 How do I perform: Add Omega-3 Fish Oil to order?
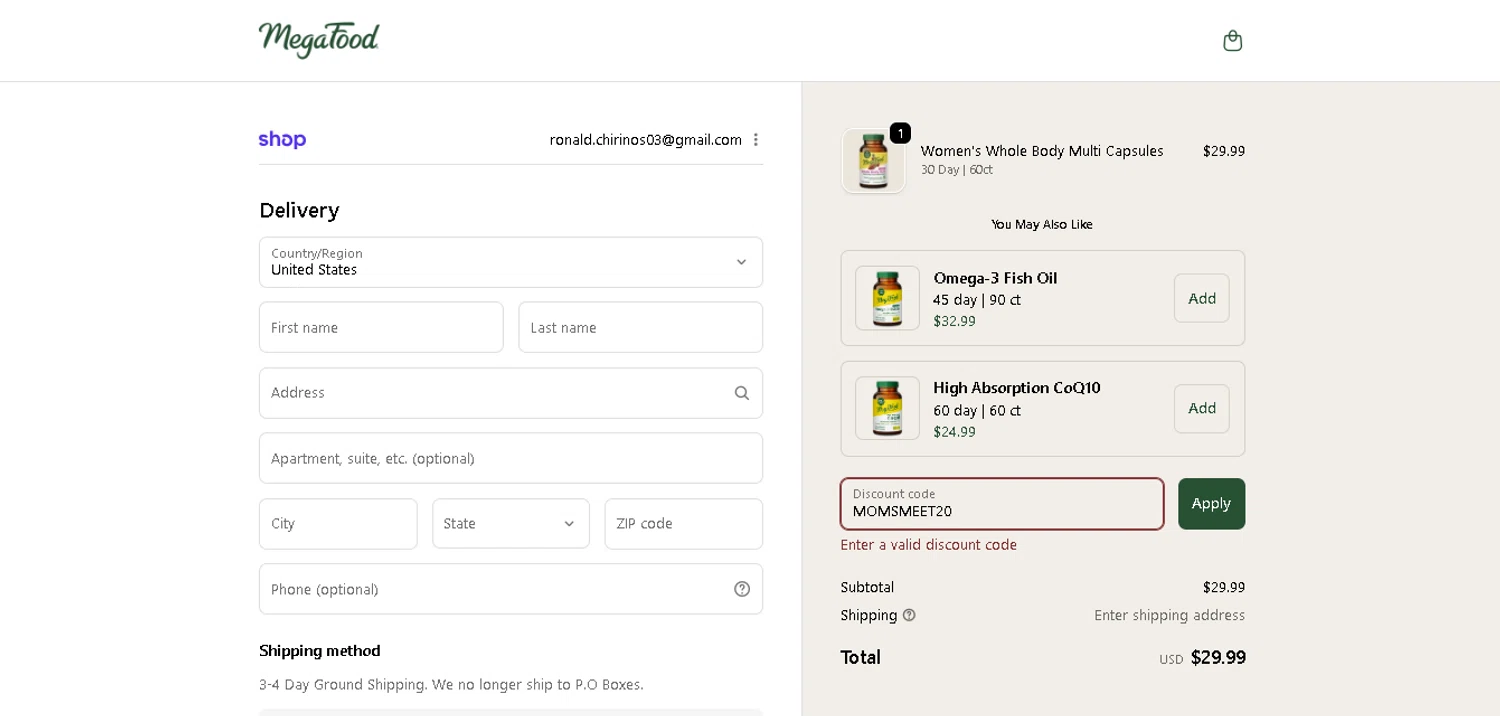click(1202, 298)
